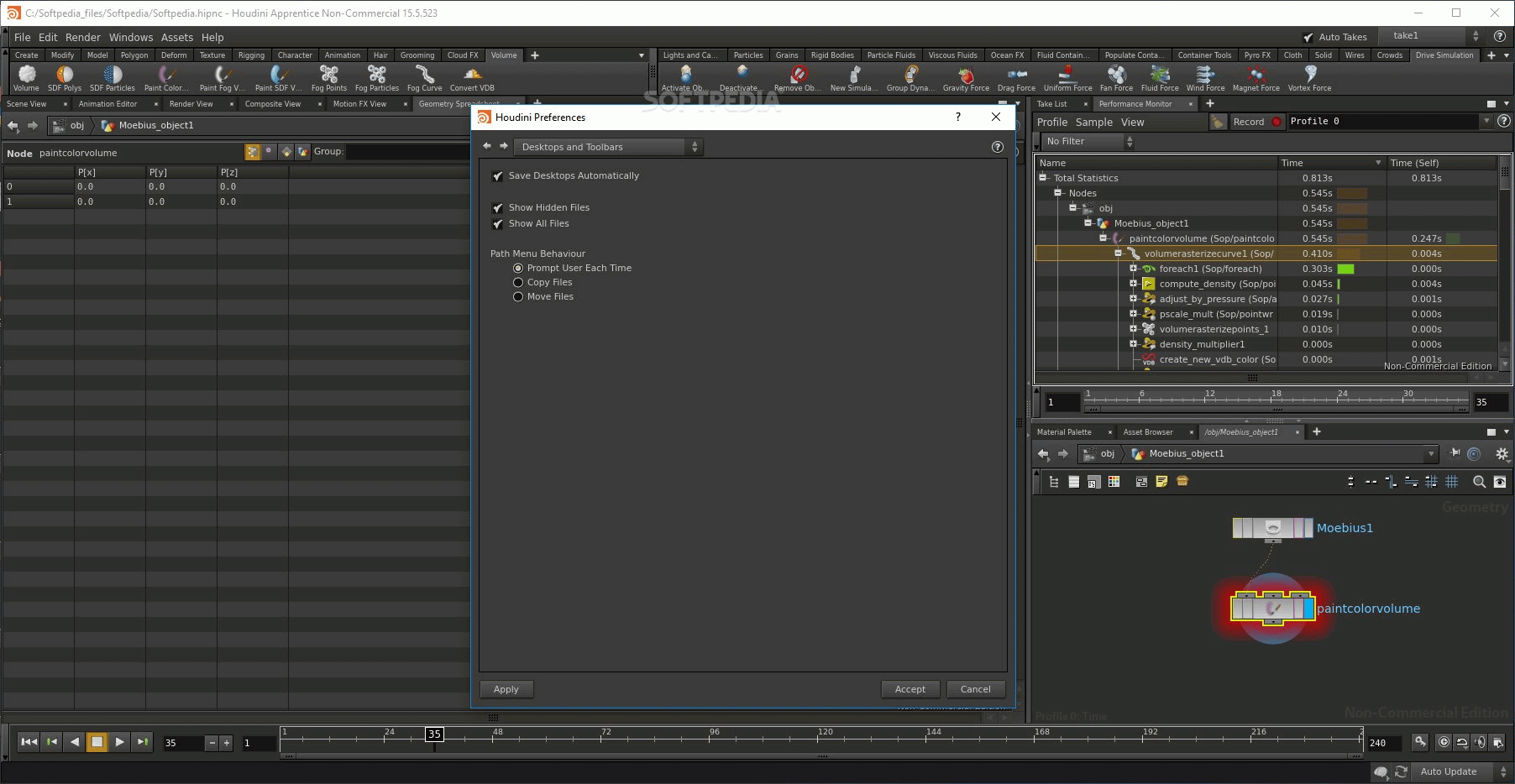
Task: Open help icon in Preferences dialog
Action: (998, 147)
